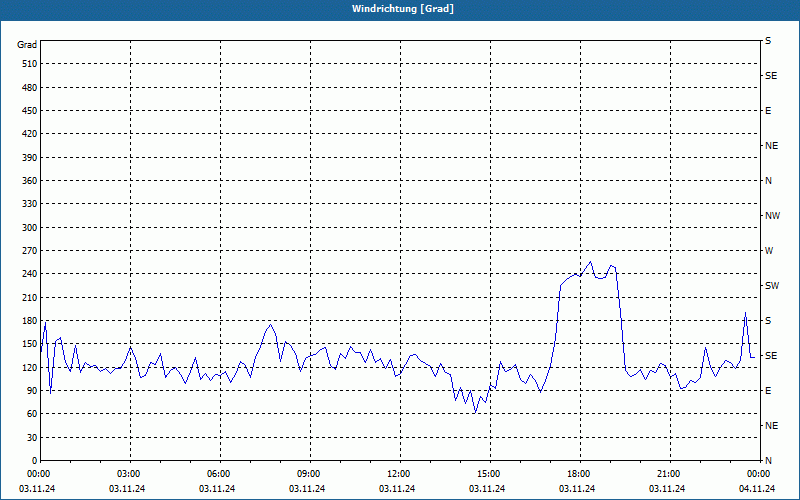Image resolution: width=800 pixels, height=500 pixels.
Task: Click the 03.11.24 date under 06:00
Action: (x=217, y=489)
